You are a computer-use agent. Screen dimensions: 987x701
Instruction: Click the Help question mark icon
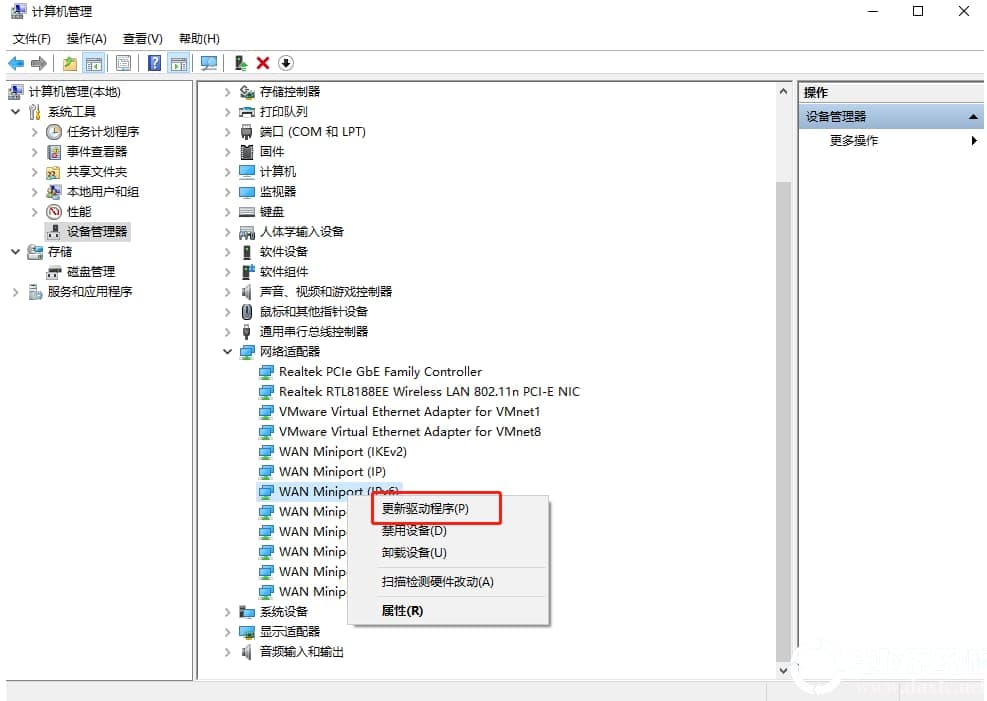pos(152,62)
